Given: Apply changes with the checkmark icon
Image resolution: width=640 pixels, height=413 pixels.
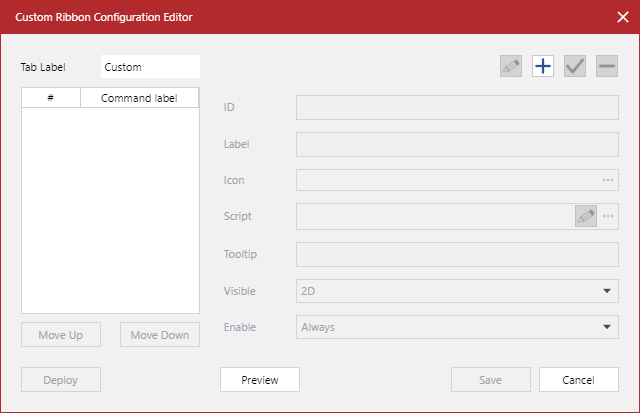Looking at the screenshot, I should 575,67.
